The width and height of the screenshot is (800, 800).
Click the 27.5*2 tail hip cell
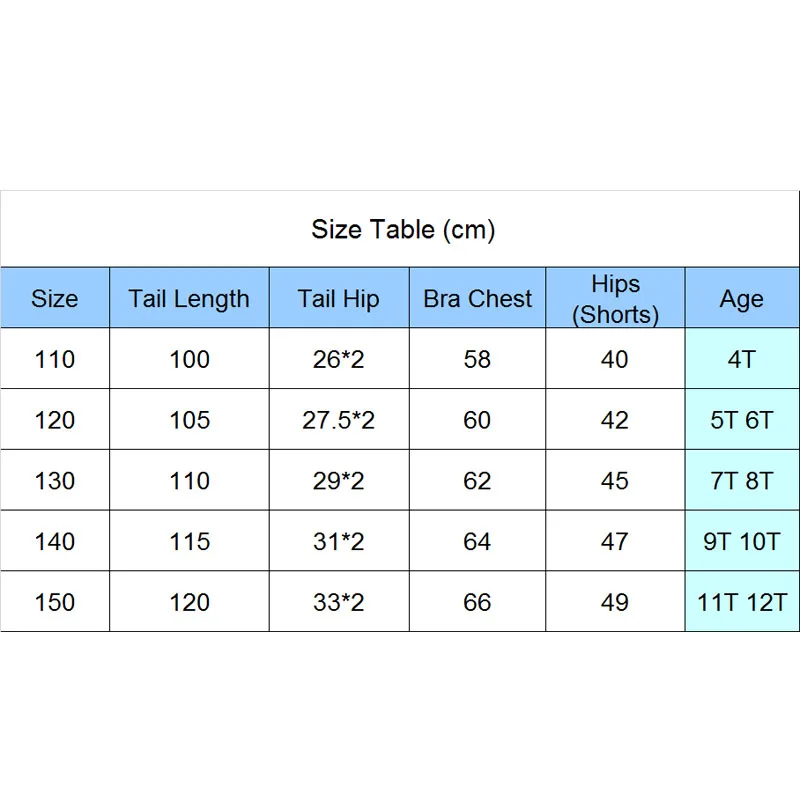tap(339, 419)
